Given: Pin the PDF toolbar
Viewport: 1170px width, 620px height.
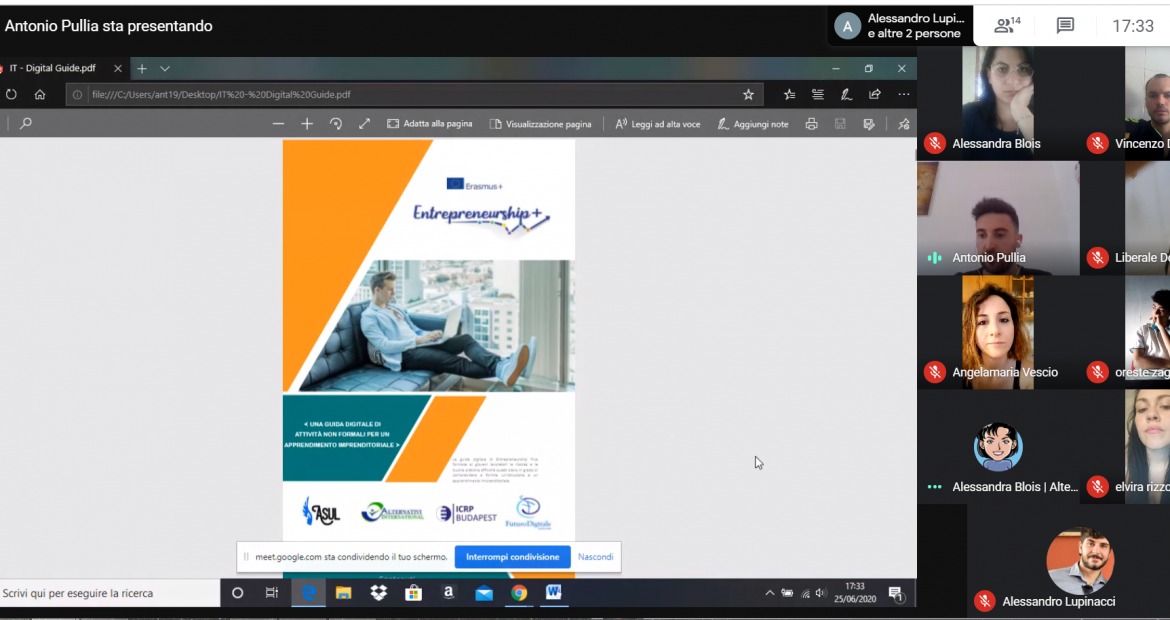Looking at the screenshot, I should pos(904,124).
